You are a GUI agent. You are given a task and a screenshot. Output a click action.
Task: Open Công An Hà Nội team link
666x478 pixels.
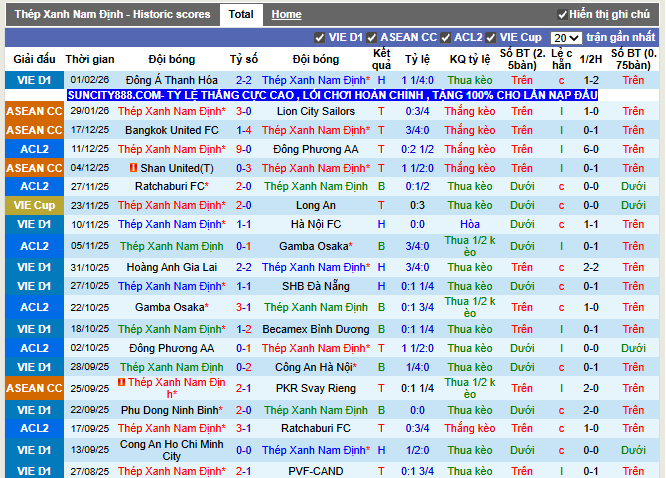[x=313, y=367]
